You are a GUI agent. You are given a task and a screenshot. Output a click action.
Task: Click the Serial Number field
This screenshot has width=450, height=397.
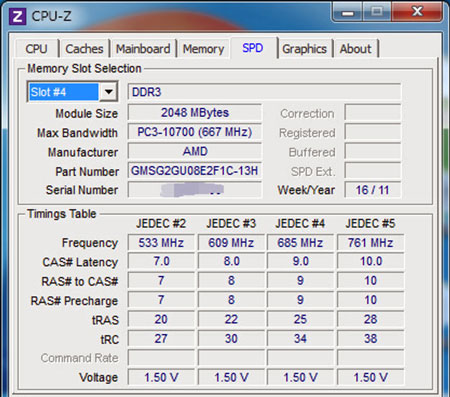195,190
